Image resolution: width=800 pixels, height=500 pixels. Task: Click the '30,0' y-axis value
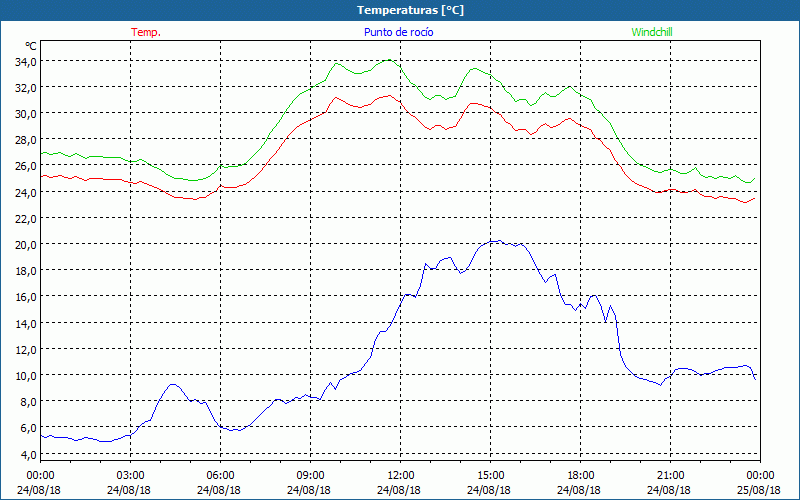click(26, 114)
